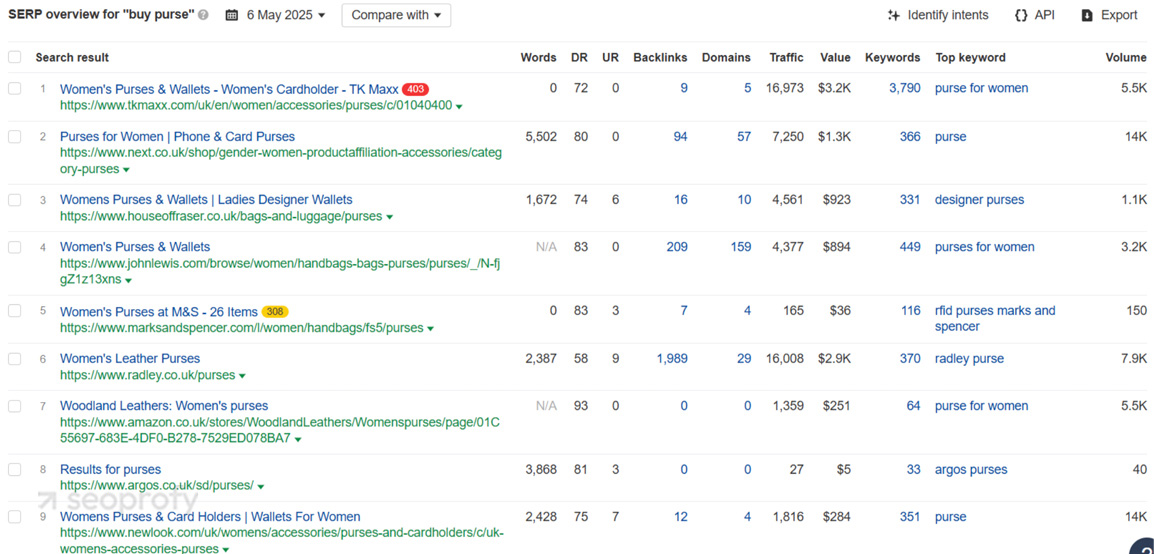Click the Export button

[x=1109, y=15]
